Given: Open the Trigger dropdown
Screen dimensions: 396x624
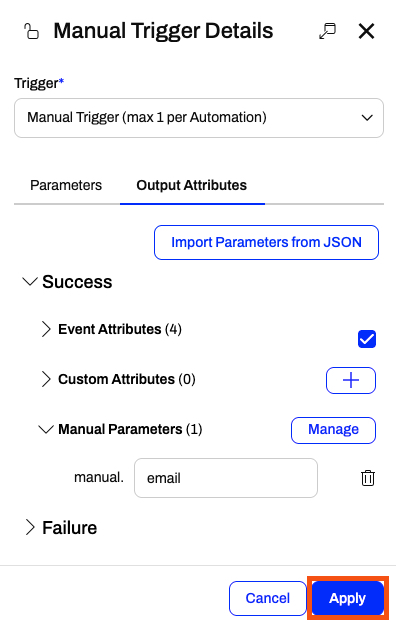Looking at the screenshot, I should (199, 118).
